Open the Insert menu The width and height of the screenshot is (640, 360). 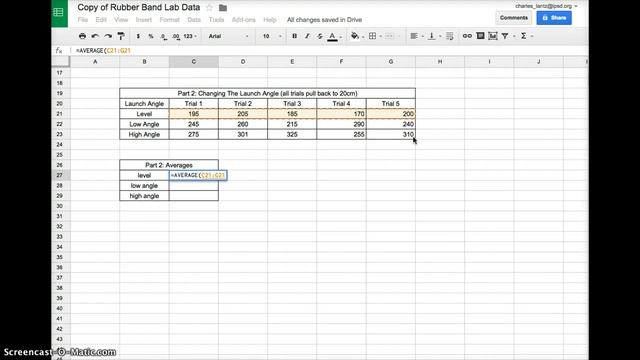click(x=144, y=20)
